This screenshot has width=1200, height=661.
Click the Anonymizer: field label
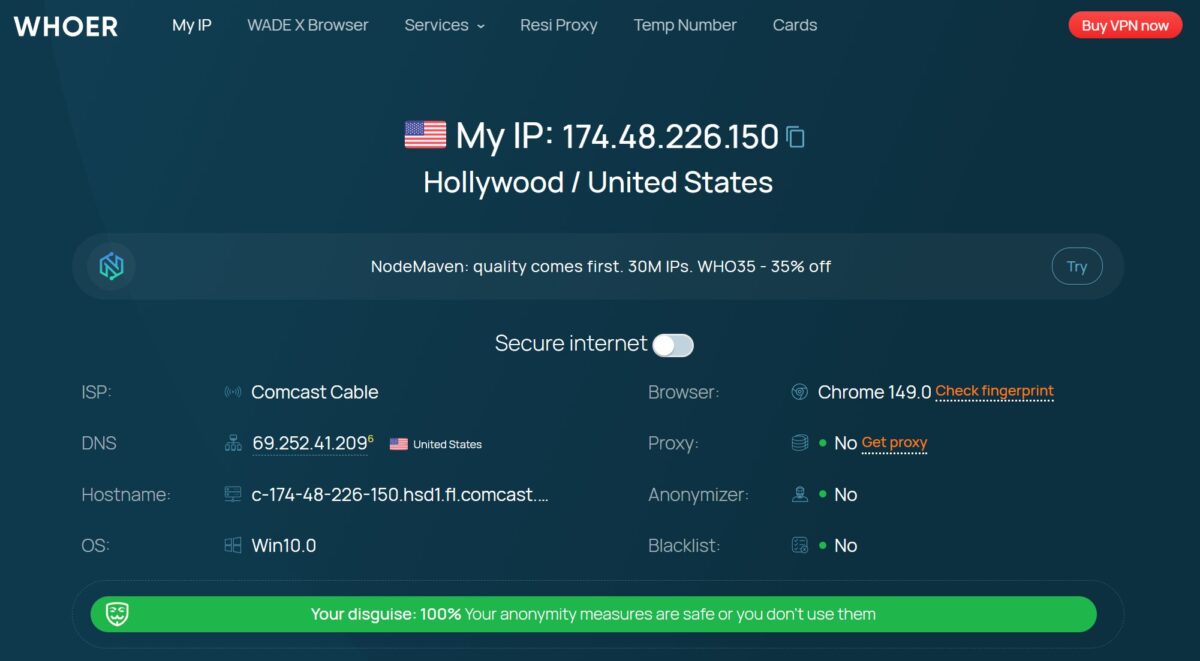[698, 494]
